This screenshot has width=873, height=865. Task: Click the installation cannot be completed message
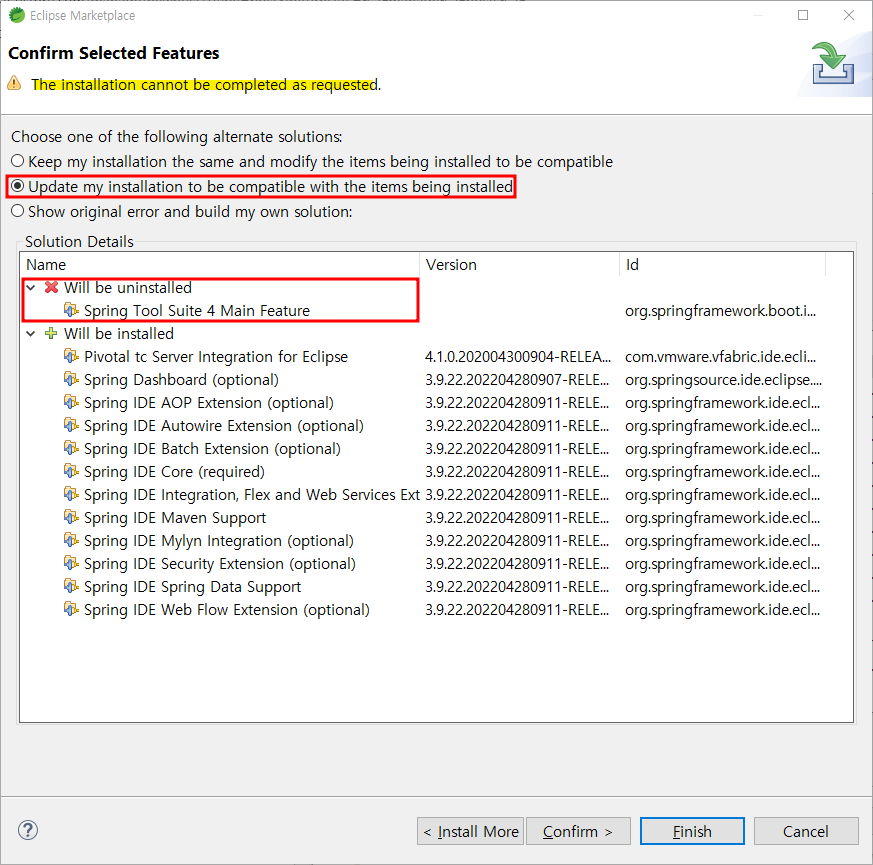[206, 85]
